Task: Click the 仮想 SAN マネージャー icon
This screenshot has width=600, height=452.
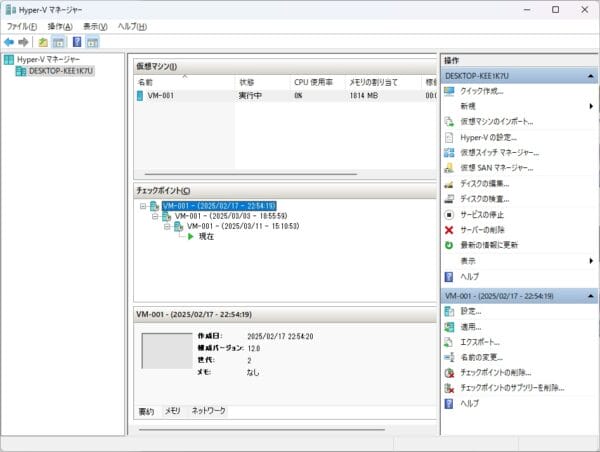Action: [449, 168]
